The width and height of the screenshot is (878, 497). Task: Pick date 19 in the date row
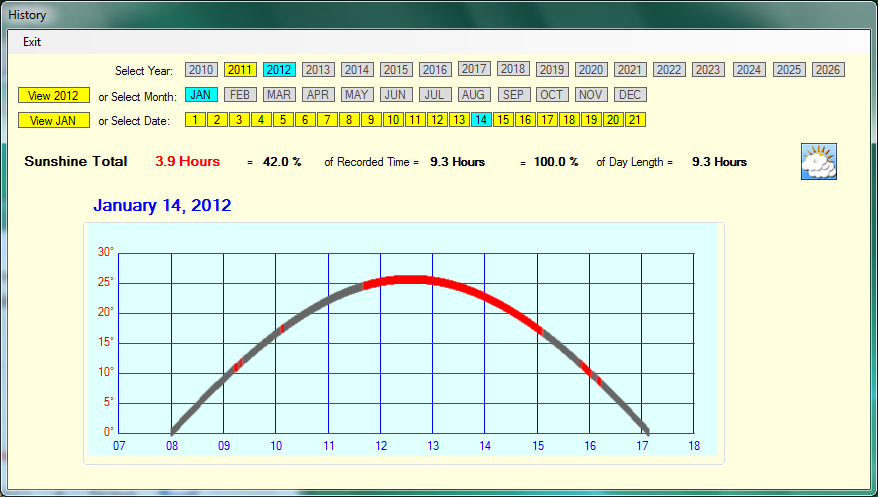point(591,120)
